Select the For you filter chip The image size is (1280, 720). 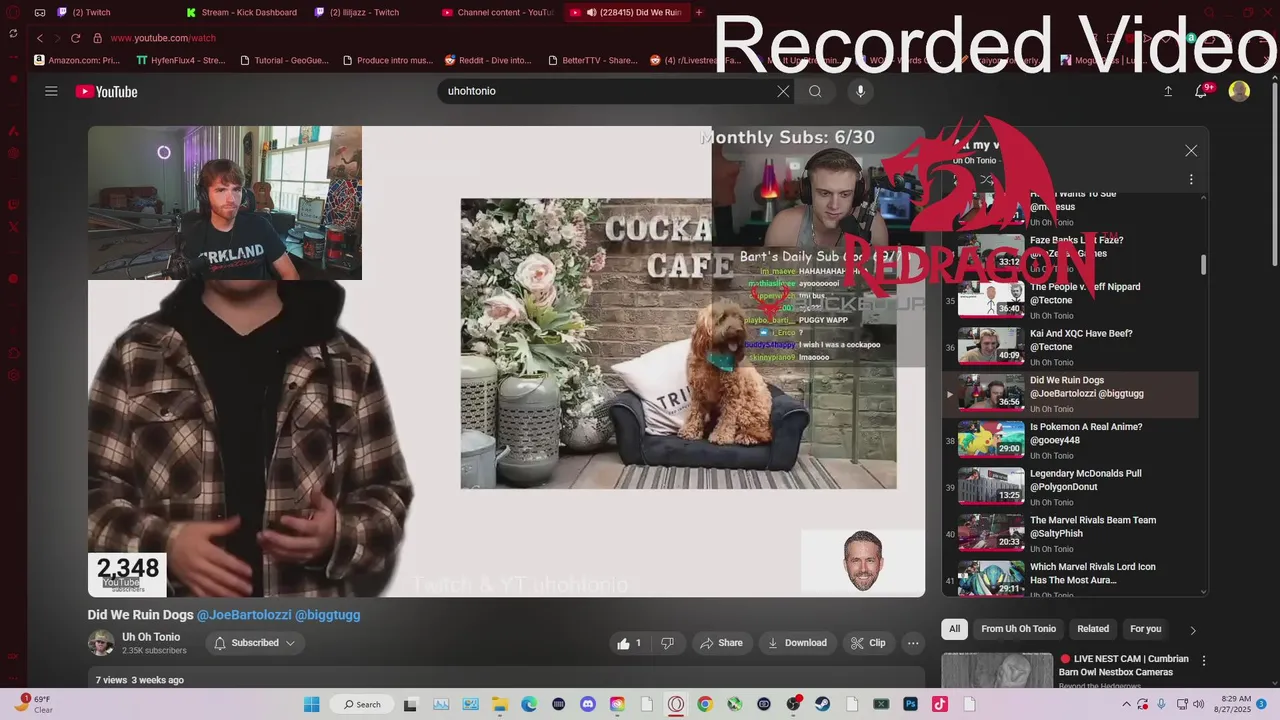(1145, 629)
